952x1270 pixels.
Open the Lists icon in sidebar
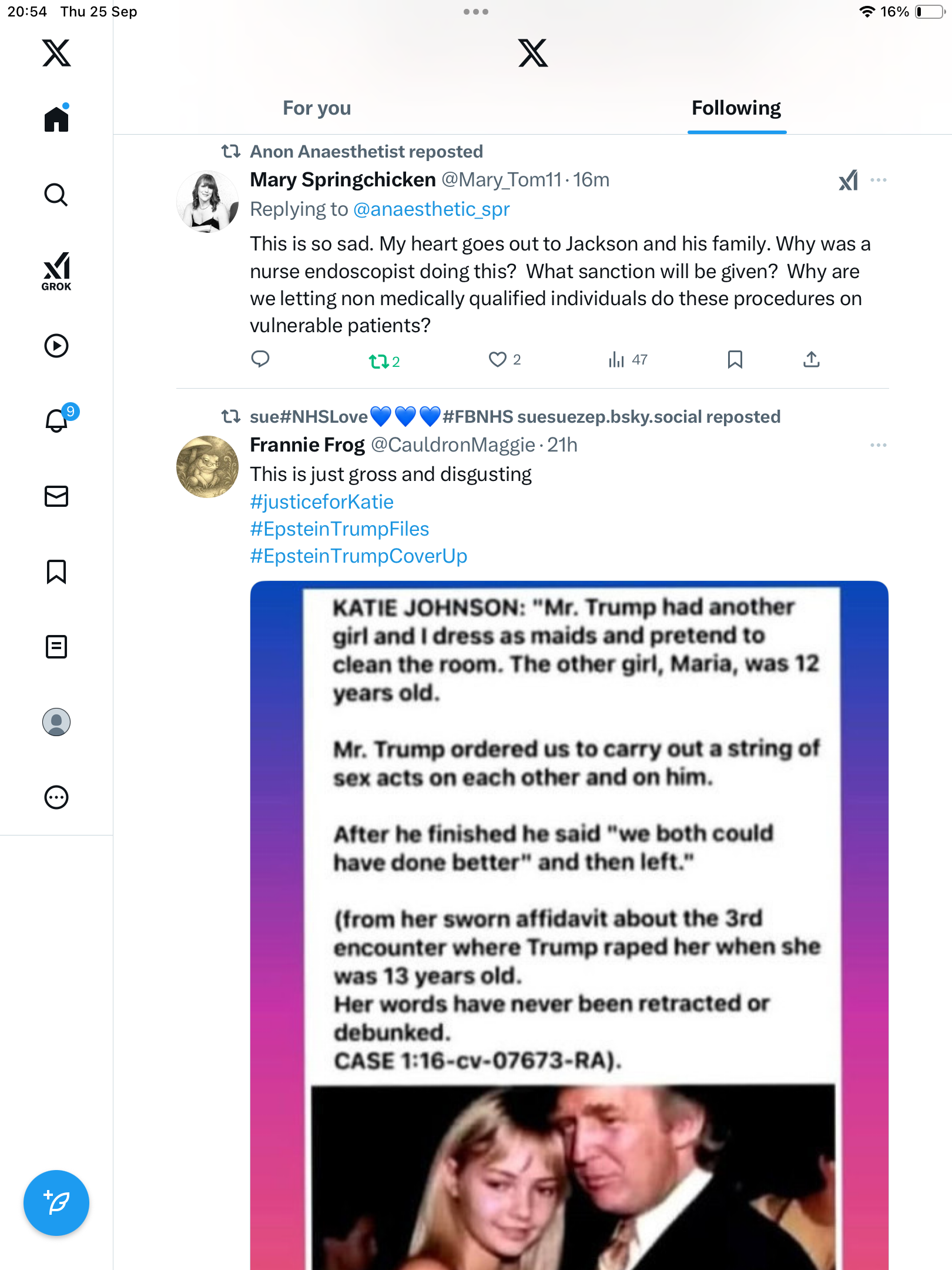pyautogui.click(x=56, y=647)
